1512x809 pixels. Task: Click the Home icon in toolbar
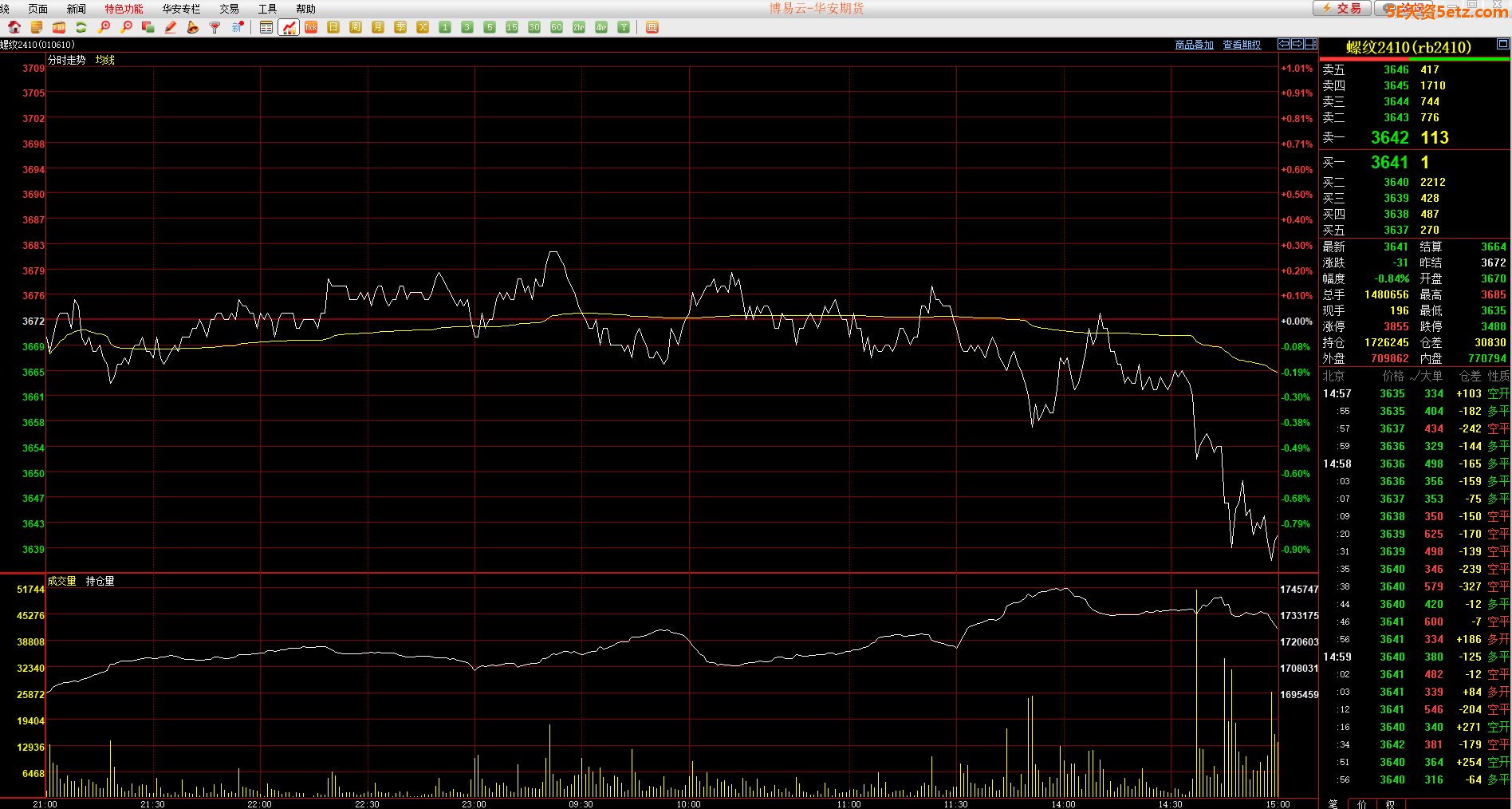14,27
